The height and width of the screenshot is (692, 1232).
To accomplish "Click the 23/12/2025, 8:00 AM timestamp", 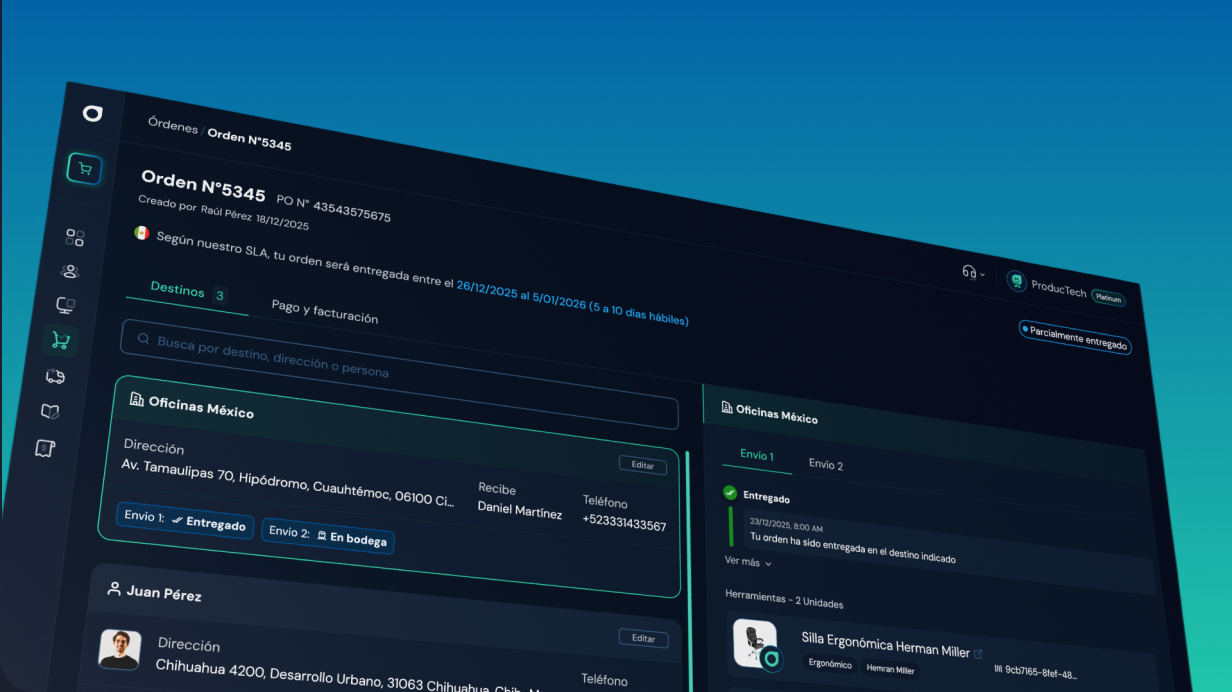I will 787,525.
